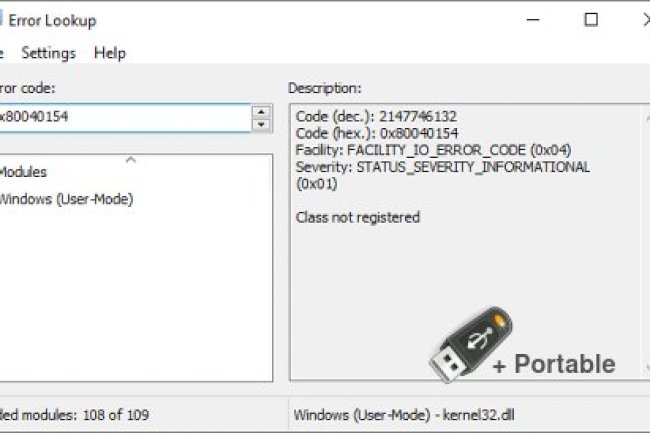Viewport: 650px width, 433px height.
Task: Open the Settings menu
Action: 48,53
